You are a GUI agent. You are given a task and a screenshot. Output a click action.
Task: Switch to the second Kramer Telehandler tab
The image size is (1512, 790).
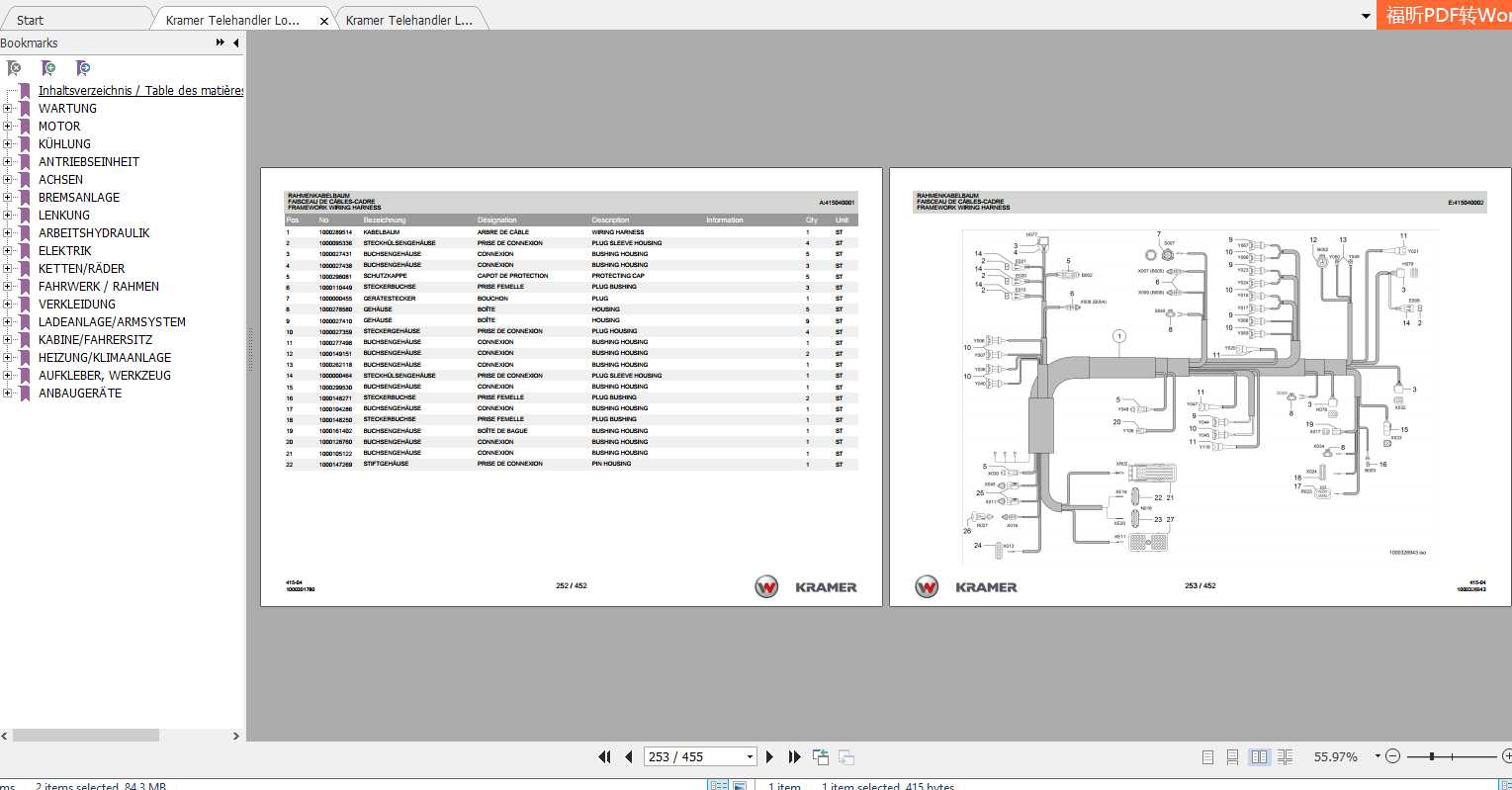click(408, 20)
